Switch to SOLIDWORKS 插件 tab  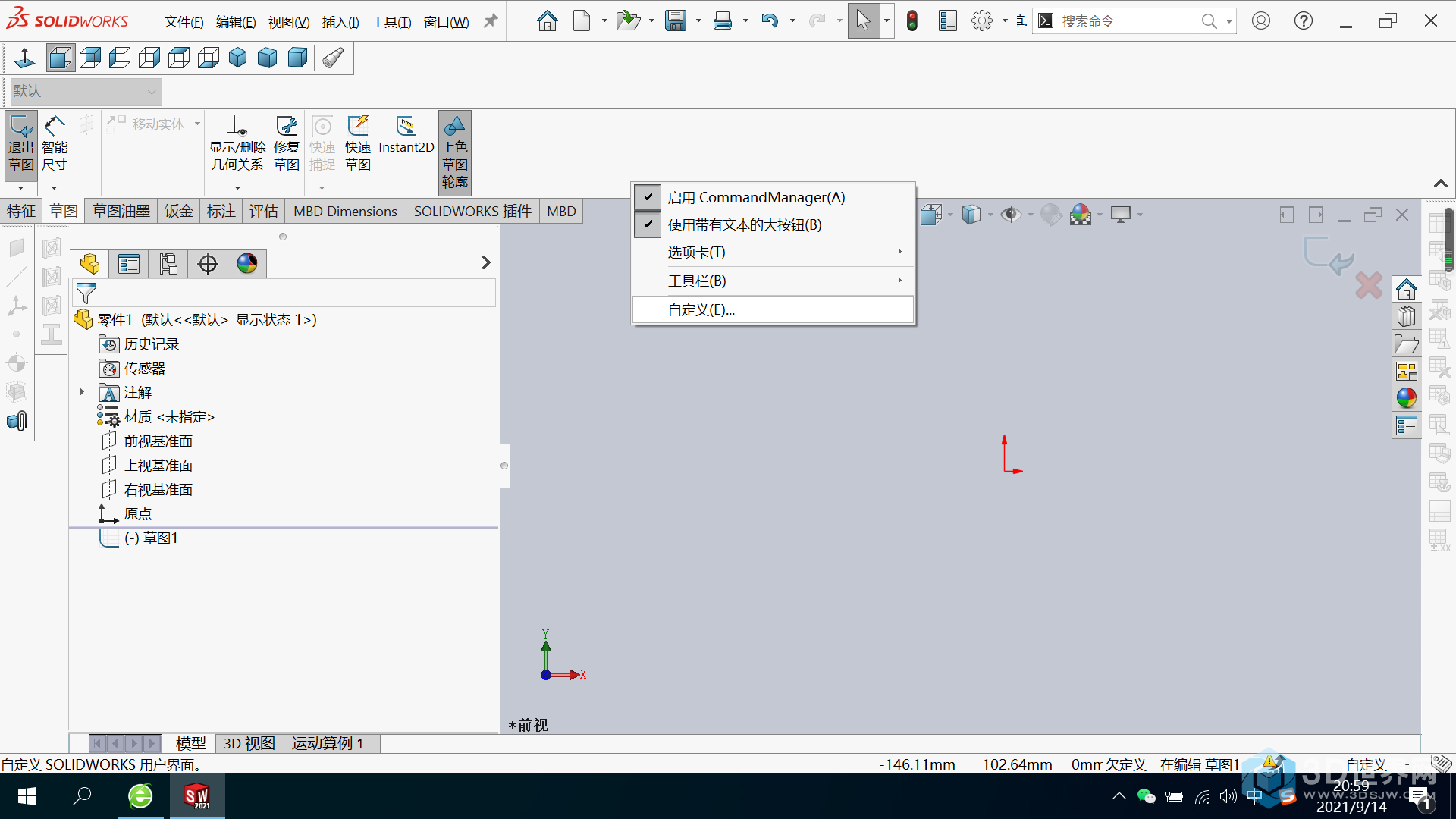(472, 211)
